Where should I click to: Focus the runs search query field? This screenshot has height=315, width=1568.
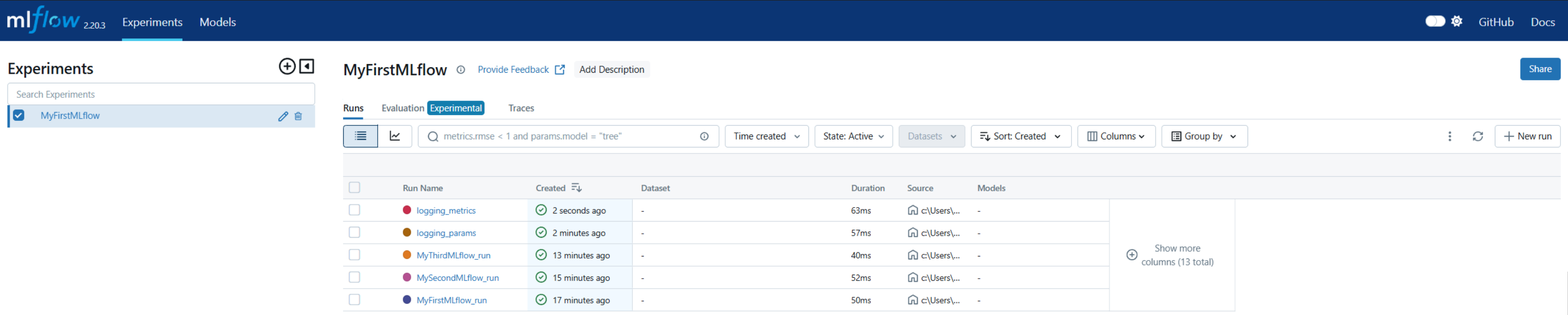click(568, 136)
